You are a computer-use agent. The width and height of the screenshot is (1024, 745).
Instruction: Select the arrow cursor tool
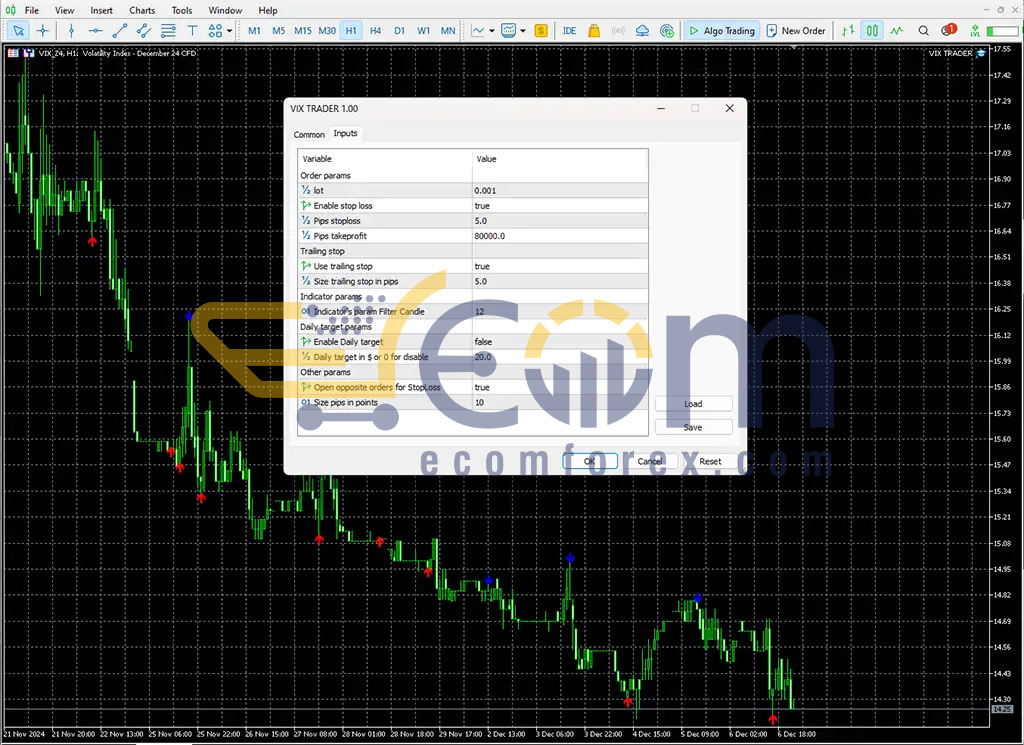pos(18,31)
